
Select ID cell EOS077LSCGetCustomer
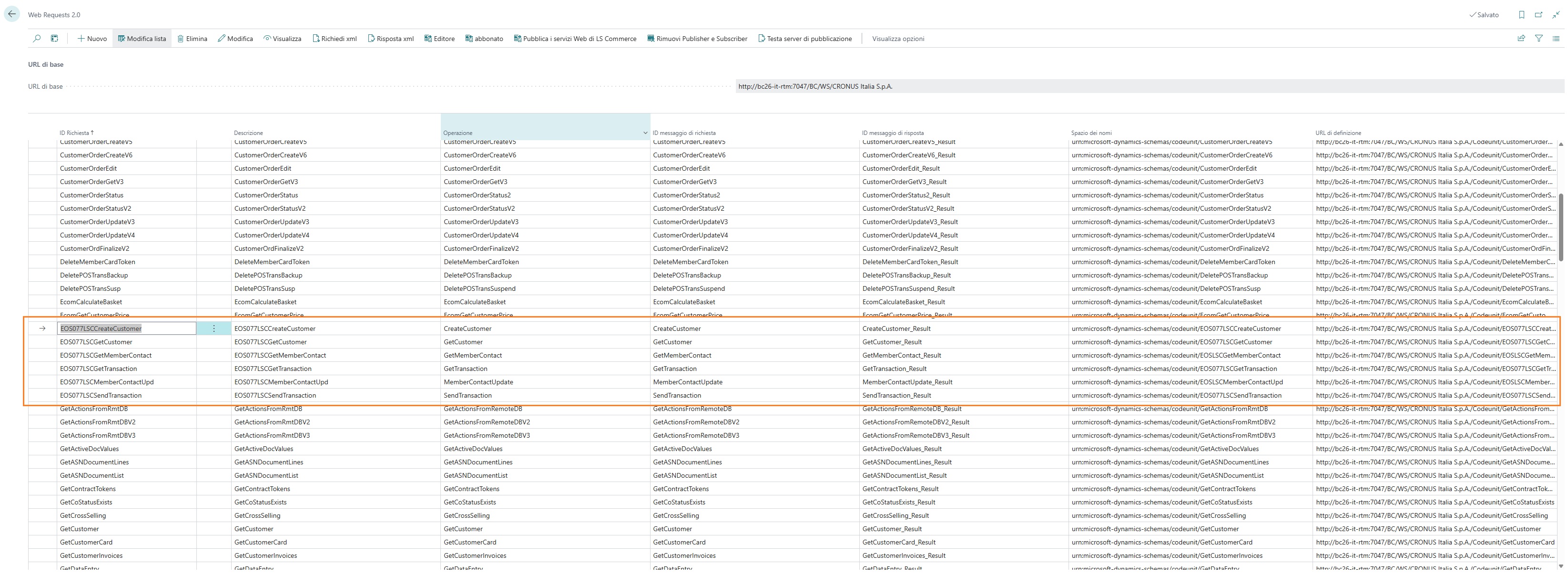click(x=127, y=342)
